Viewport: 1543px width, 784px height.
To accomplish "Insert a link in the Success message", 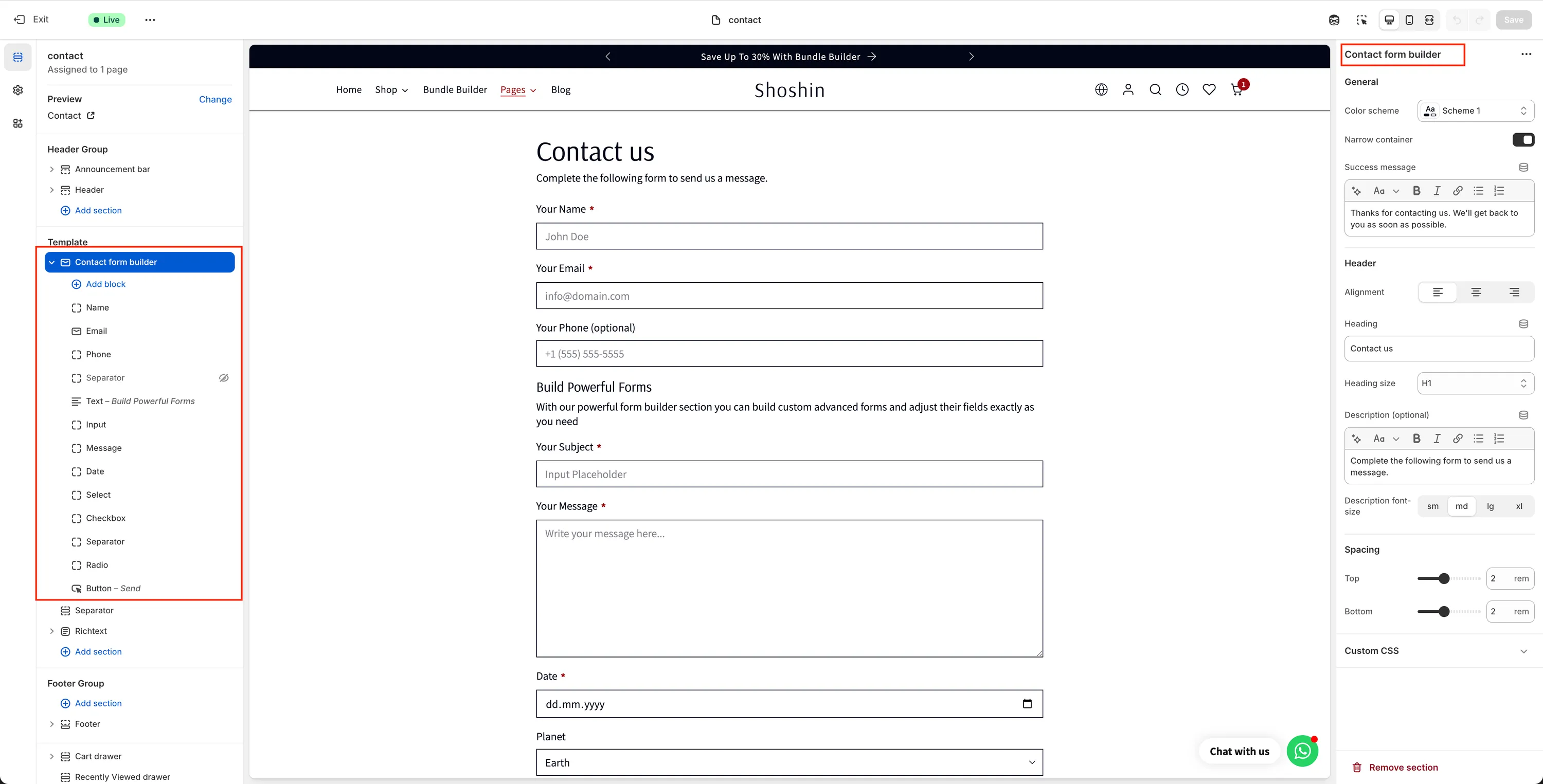I will tap(1458, 190).
